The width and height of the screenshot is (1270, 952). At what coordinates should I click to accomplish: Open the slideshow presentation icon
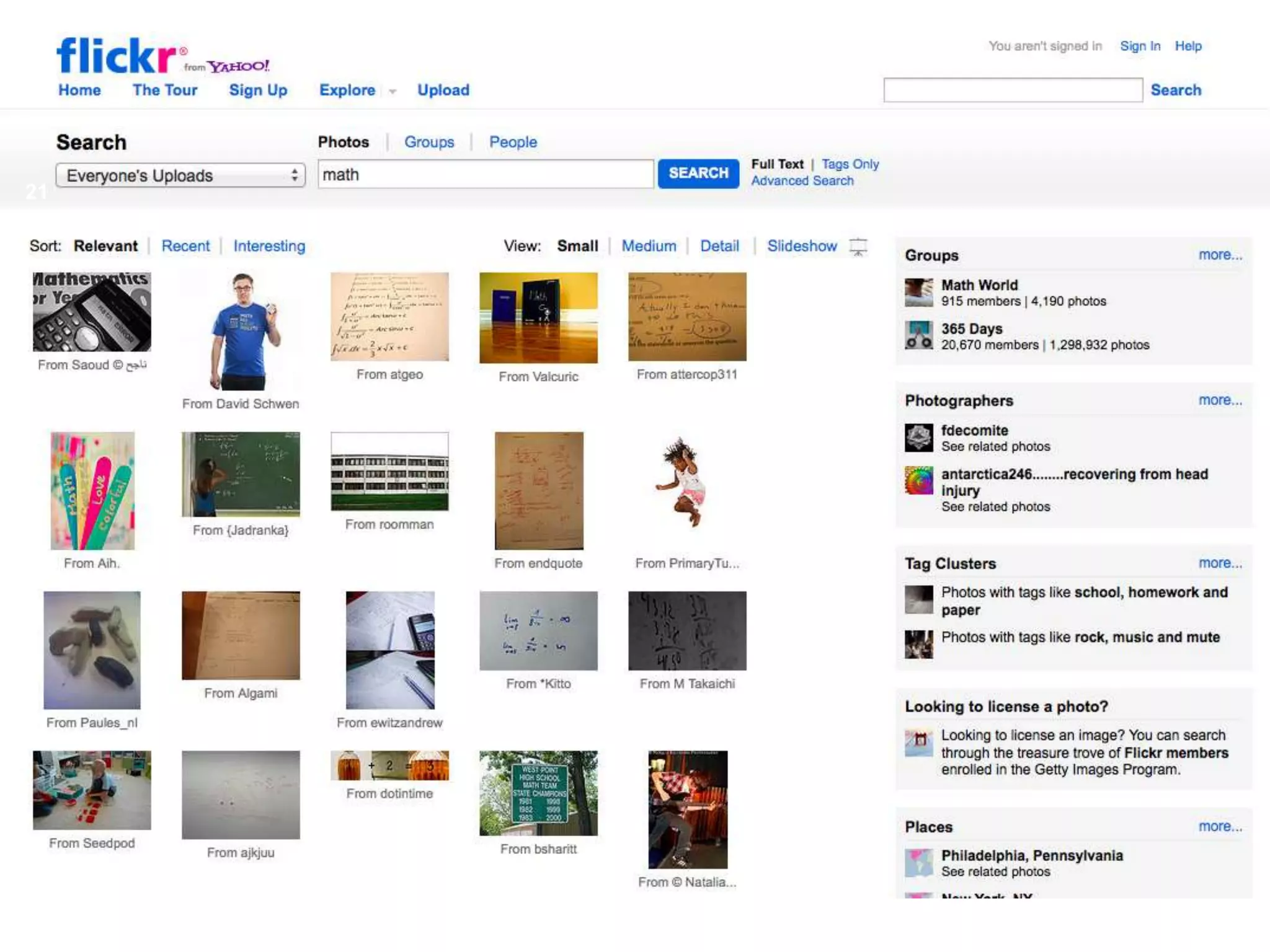coord(858,247)
